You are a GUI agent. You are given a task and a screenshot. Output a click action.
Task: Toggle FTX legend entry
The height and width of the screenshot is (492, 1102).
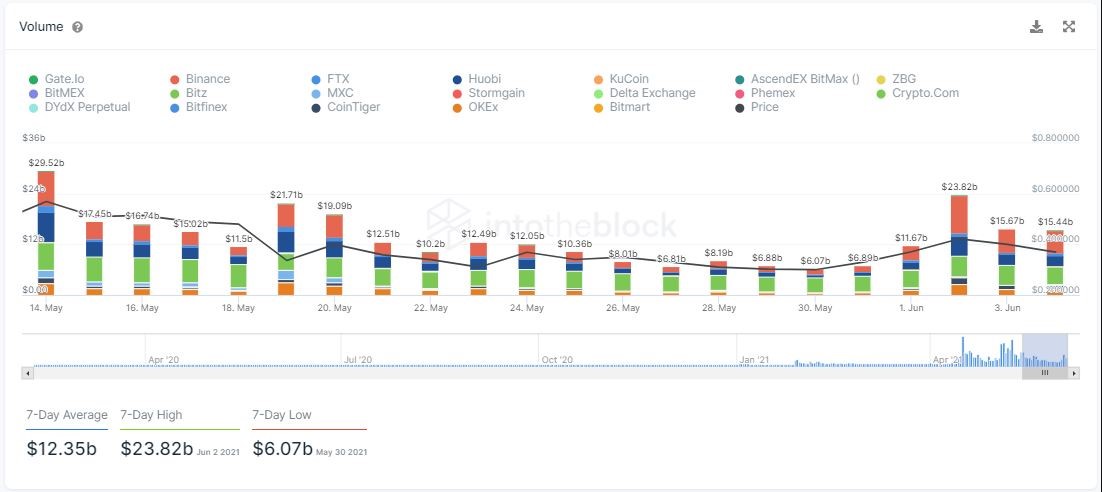click(x=338, y=79)
